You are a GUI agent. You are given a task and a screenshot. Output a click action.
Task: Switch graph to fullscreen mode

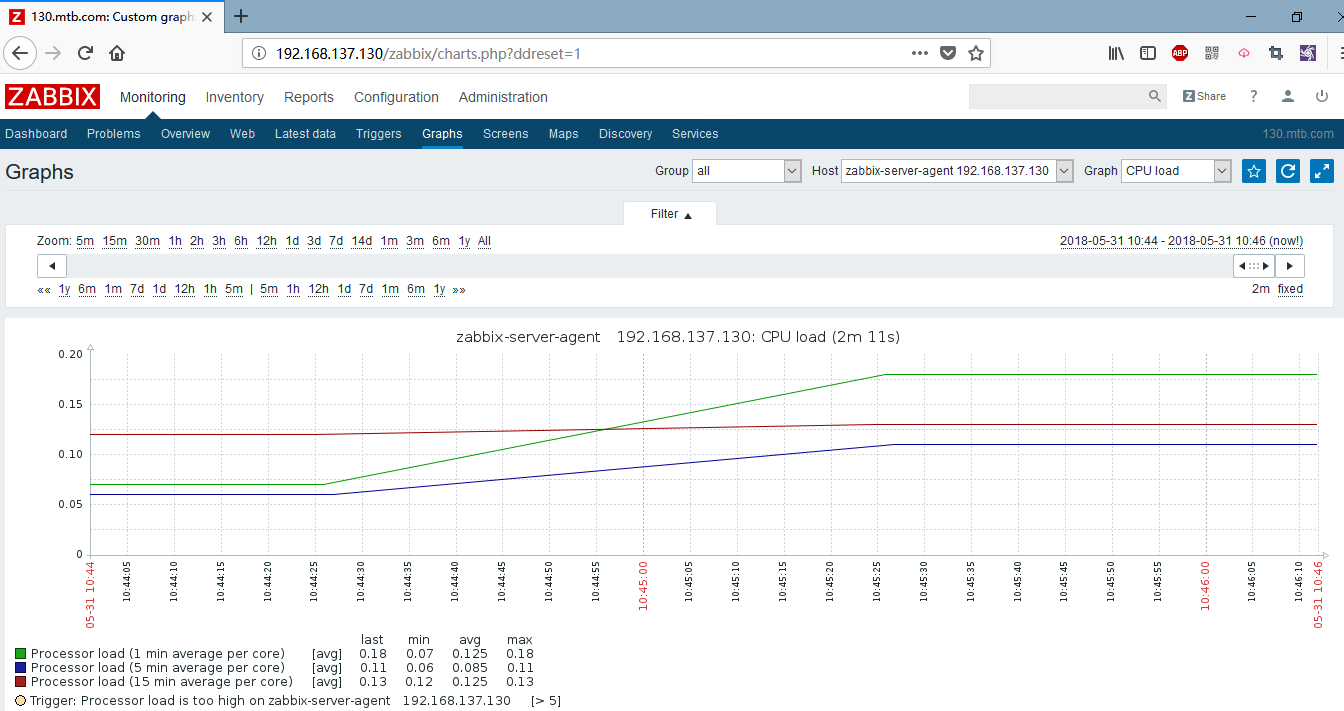1323,171
